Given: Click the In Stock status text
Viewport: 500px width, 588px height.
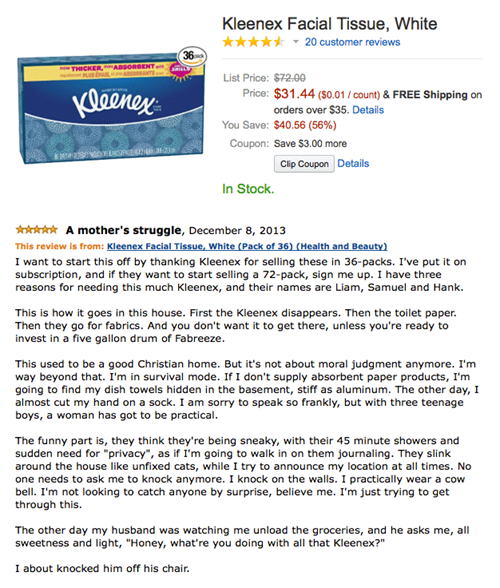Looking at the screenshot, I should (248, 189).
